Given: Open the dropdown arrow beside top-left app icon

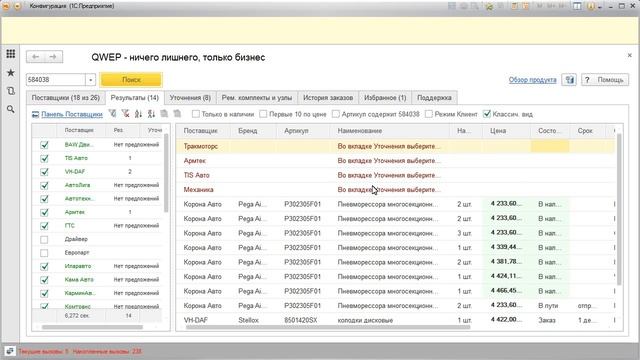Looking at the screenshot, I should [17, 6].
